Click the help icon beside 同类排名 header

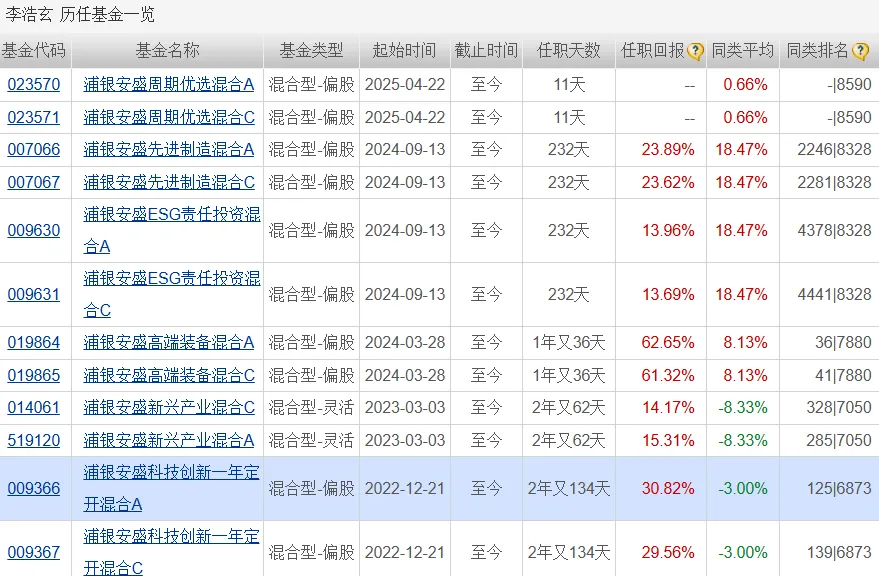click(860, 52)
